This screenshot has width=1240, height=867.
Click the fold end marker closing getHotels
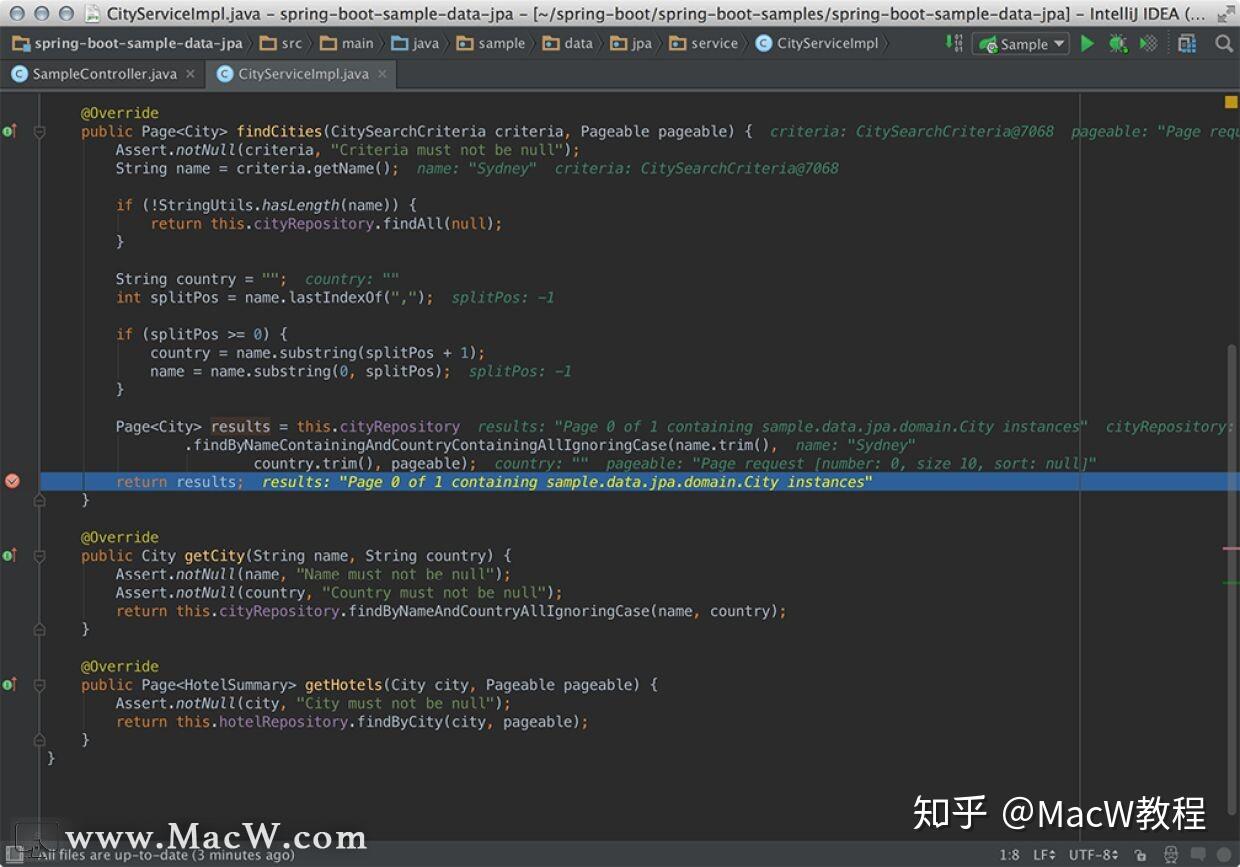[40, 740]
